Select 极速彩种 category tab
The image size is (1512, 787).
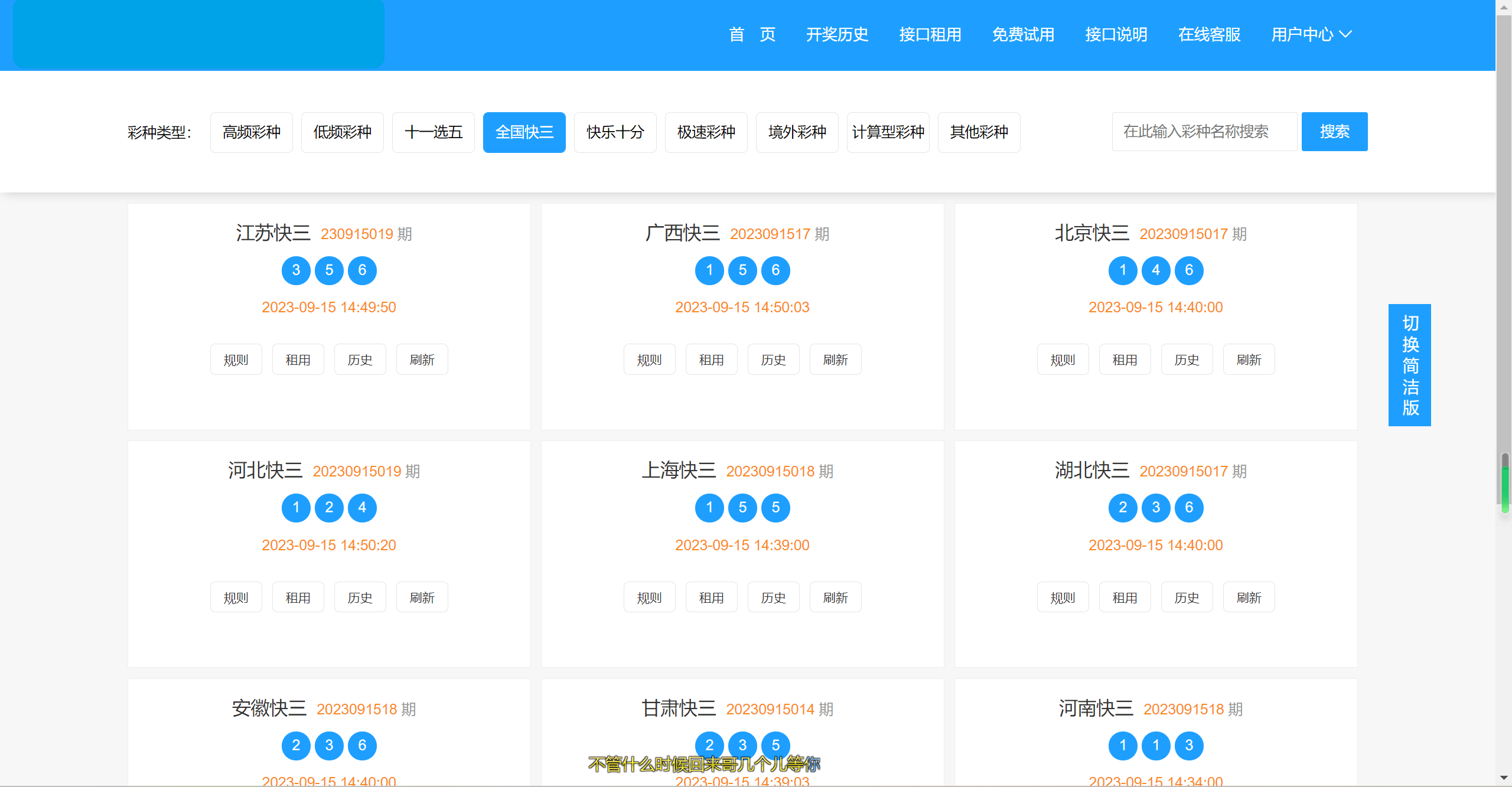tap(706, 132)
